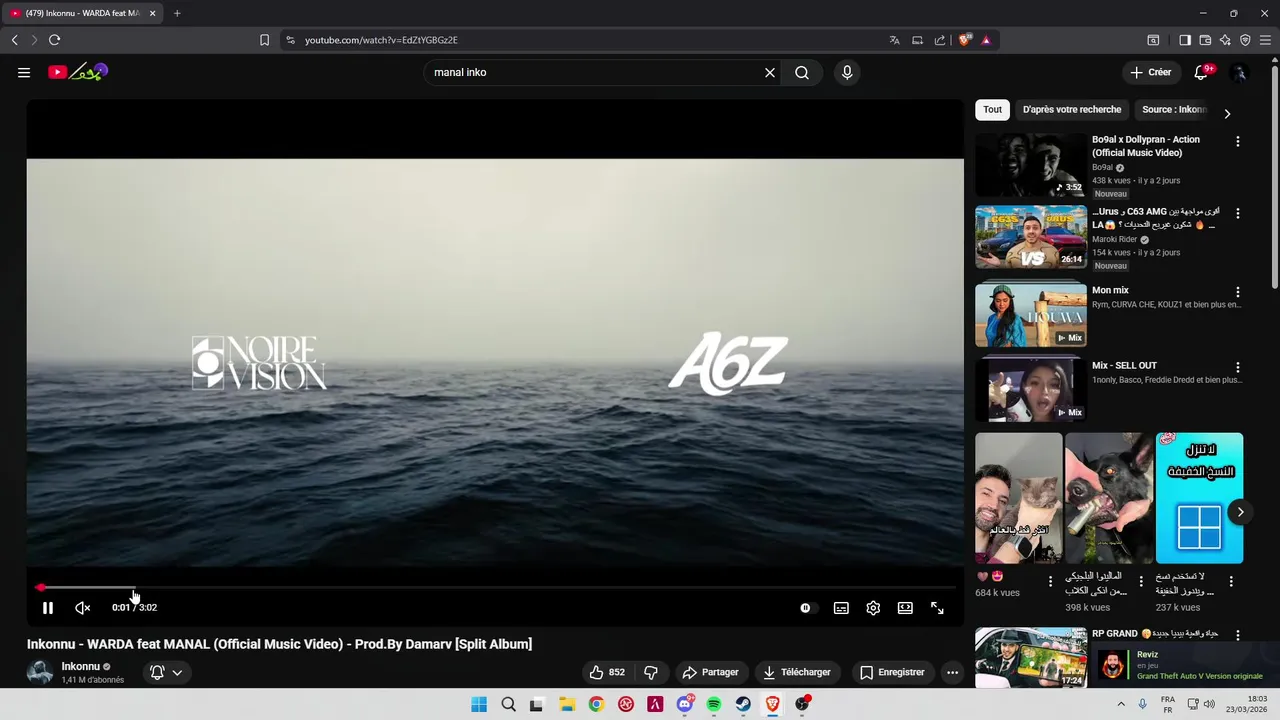1280x720 pixels.
Task: Go to YouTube home via the logo
Action: 78,72
